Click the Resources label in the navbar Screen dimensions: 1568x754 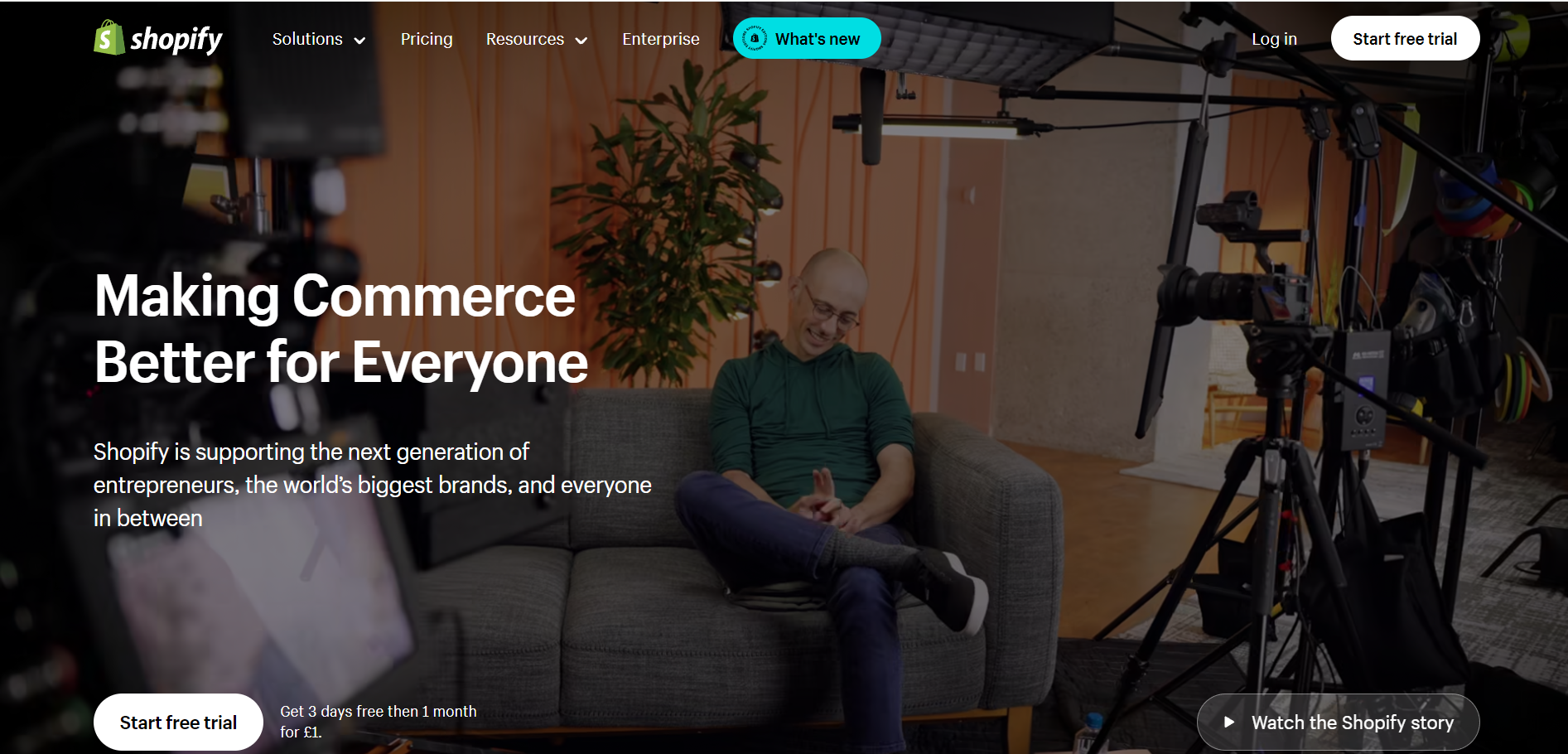[x=525, y=38]
